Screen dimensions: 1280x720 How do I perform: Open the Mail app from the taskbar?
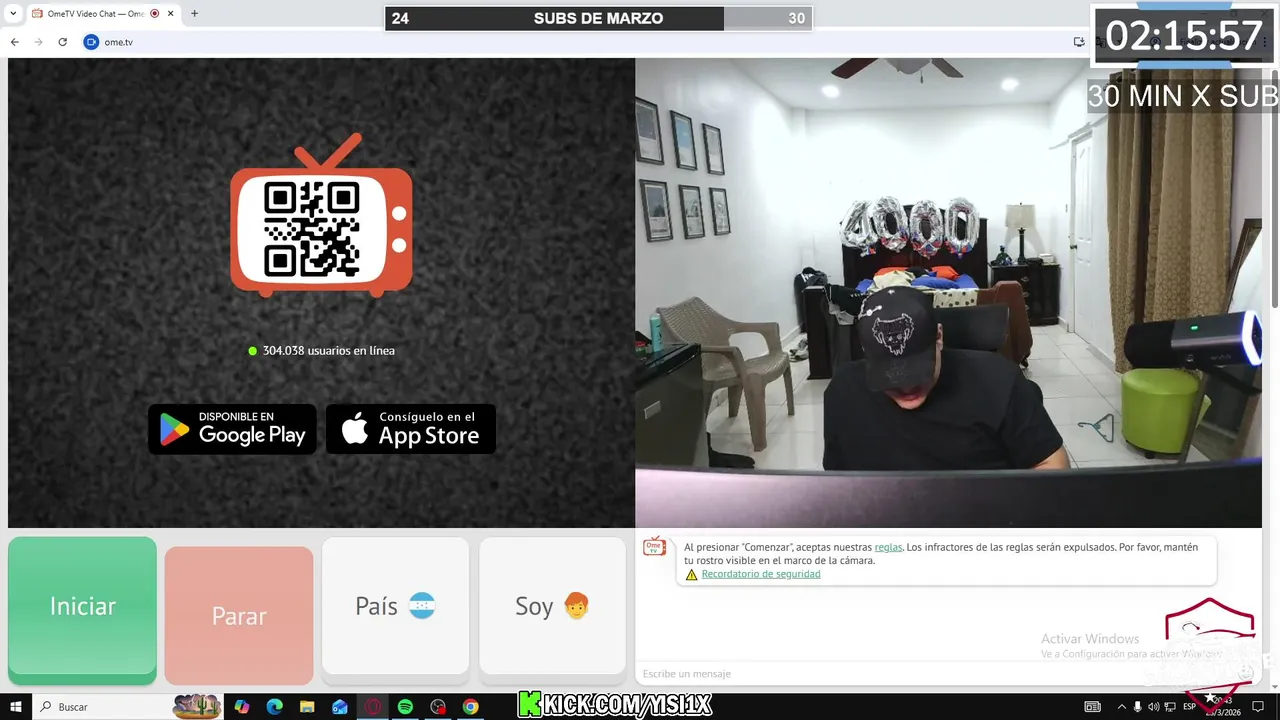pos(340,707)
